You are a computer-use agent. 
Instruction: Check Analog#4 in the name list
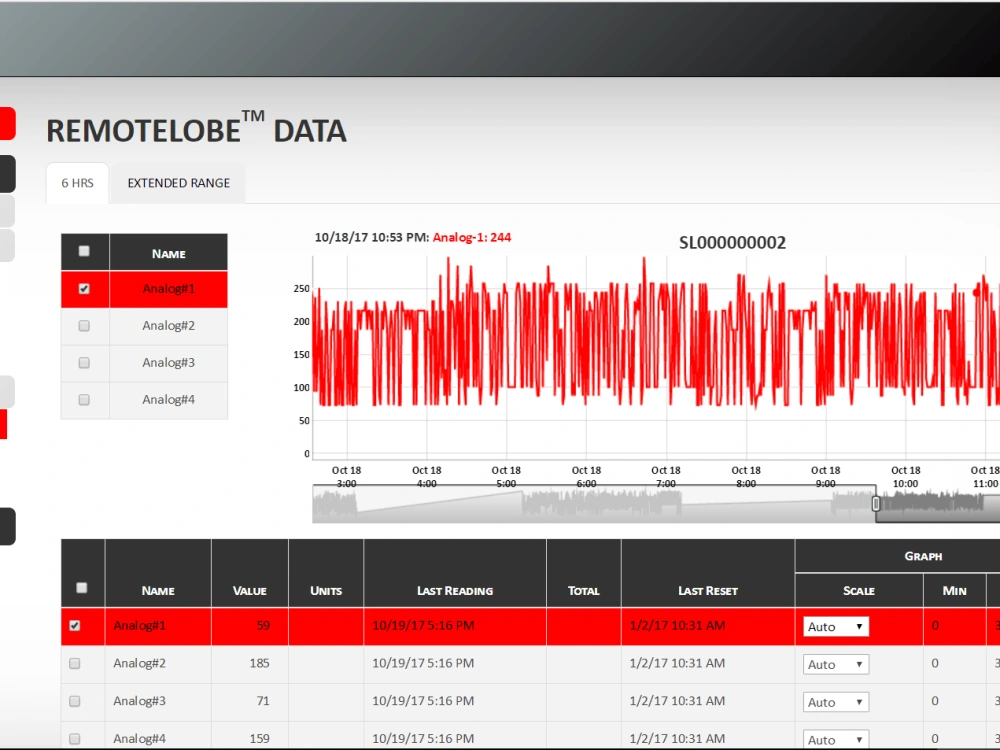tap(84, 400)
